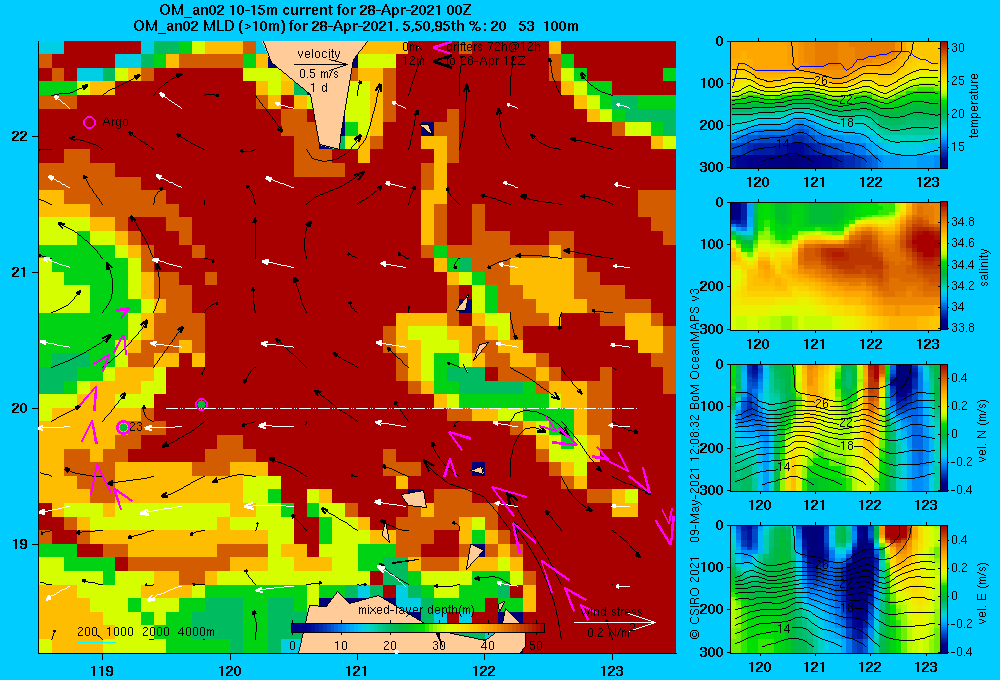This screenshot has width=1000, height=680.
Task: Click the vel. E color scale bar
Action: point(944,589)
